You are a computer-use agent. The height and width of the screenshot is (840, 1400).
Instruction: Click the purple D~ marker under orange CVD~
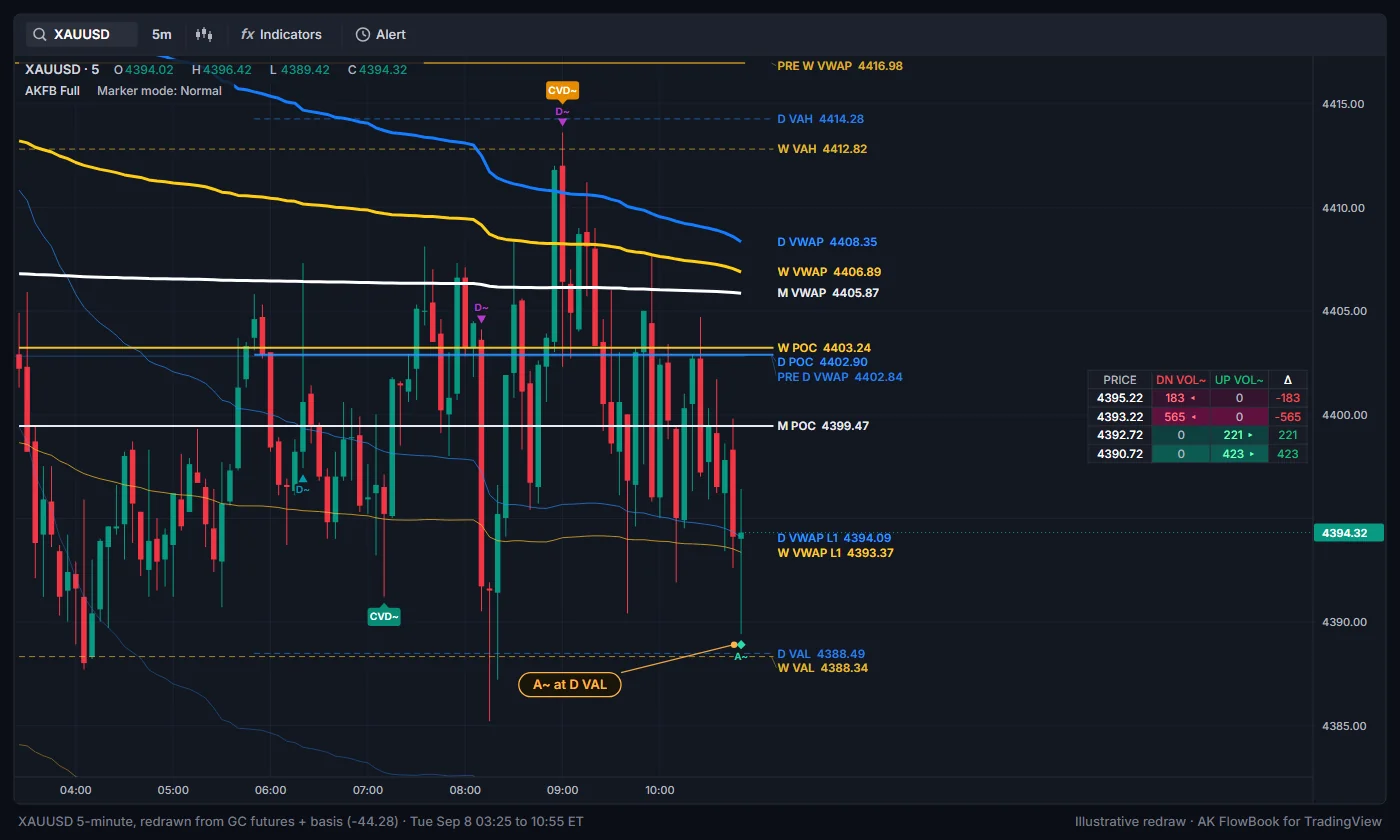562,115
